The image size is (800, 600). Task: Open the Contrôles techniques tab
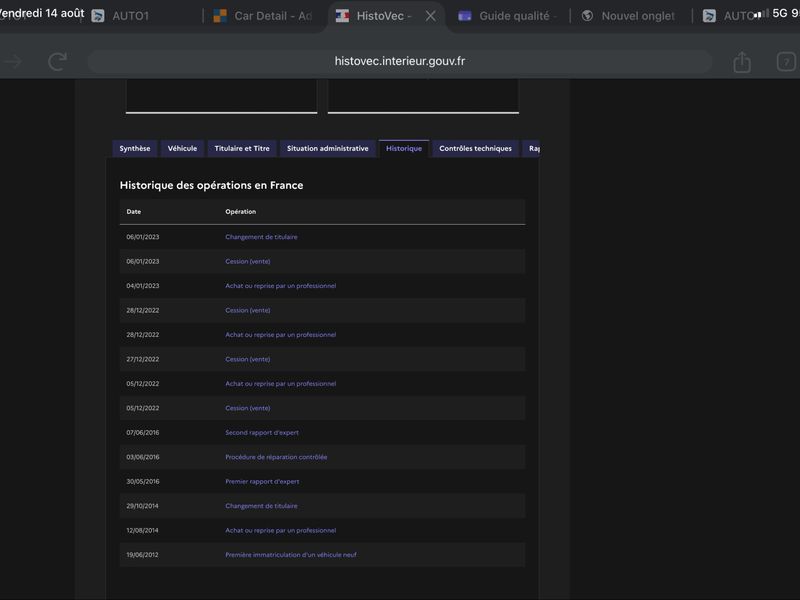[x=475, y=148]
